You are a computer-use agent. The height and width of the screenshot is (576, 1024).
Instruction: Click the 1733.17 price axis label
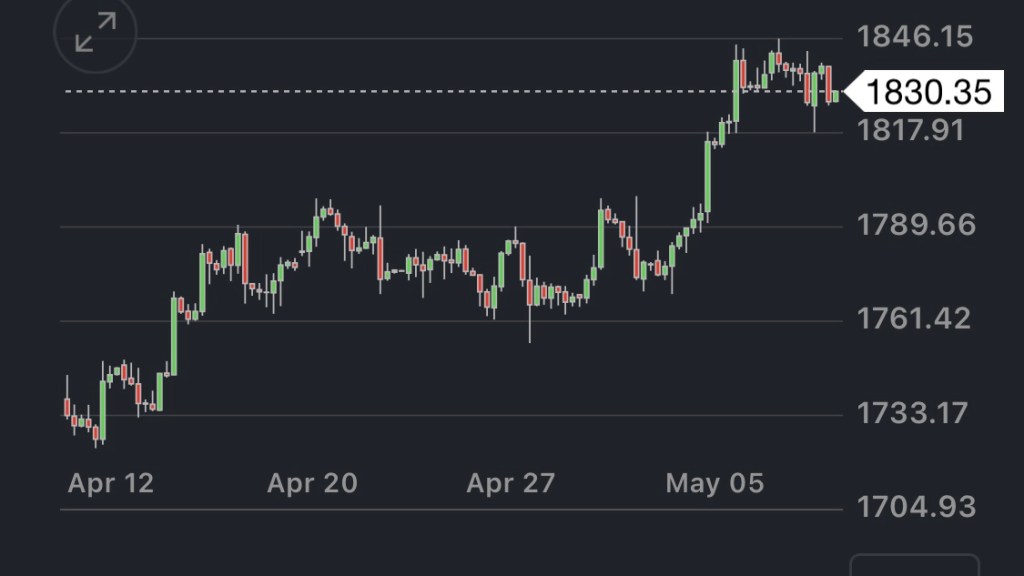pyautogui.click(x=913, y=413)
